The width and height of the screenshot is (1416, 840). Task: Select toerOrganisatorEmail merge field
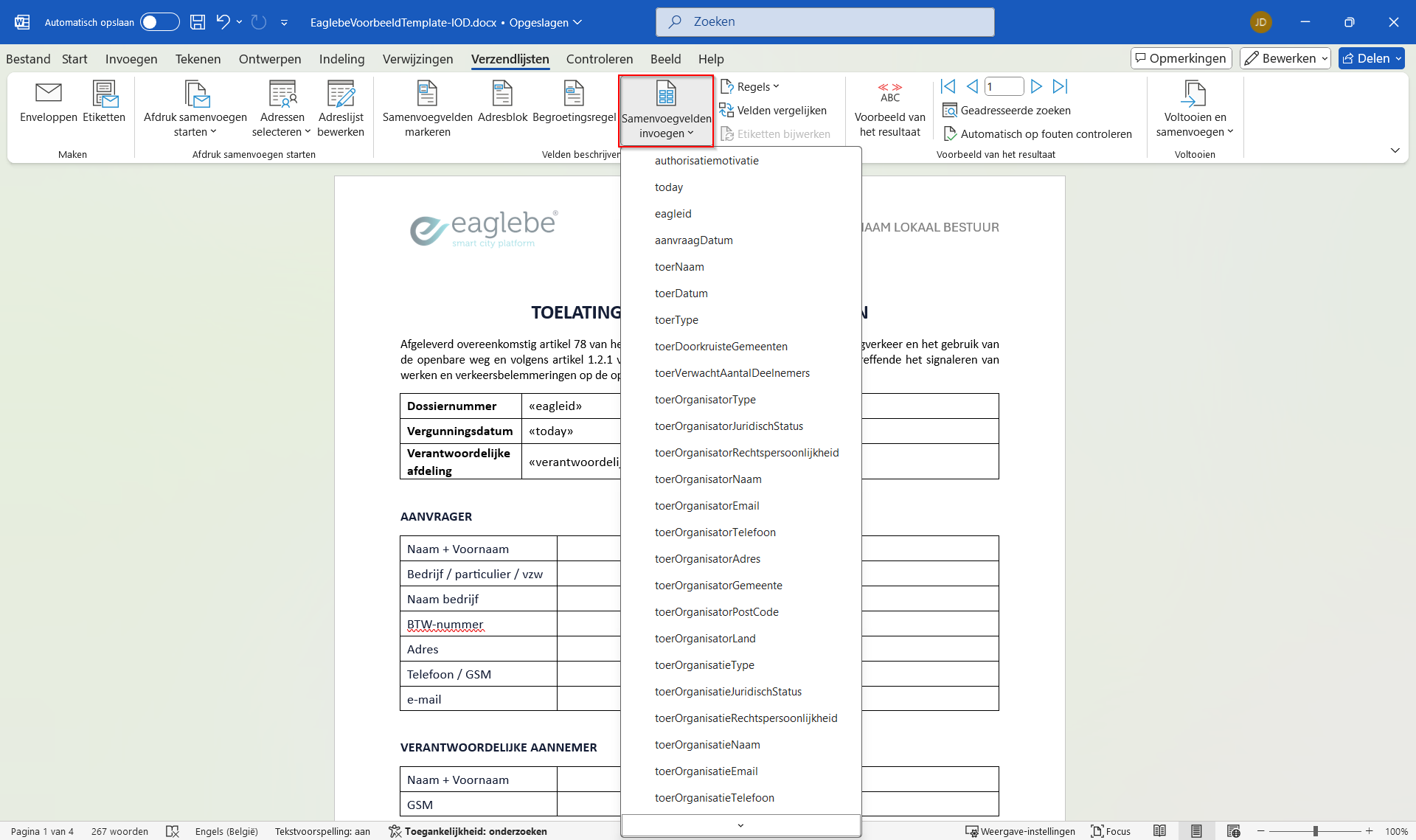click(x=707, y=506)
